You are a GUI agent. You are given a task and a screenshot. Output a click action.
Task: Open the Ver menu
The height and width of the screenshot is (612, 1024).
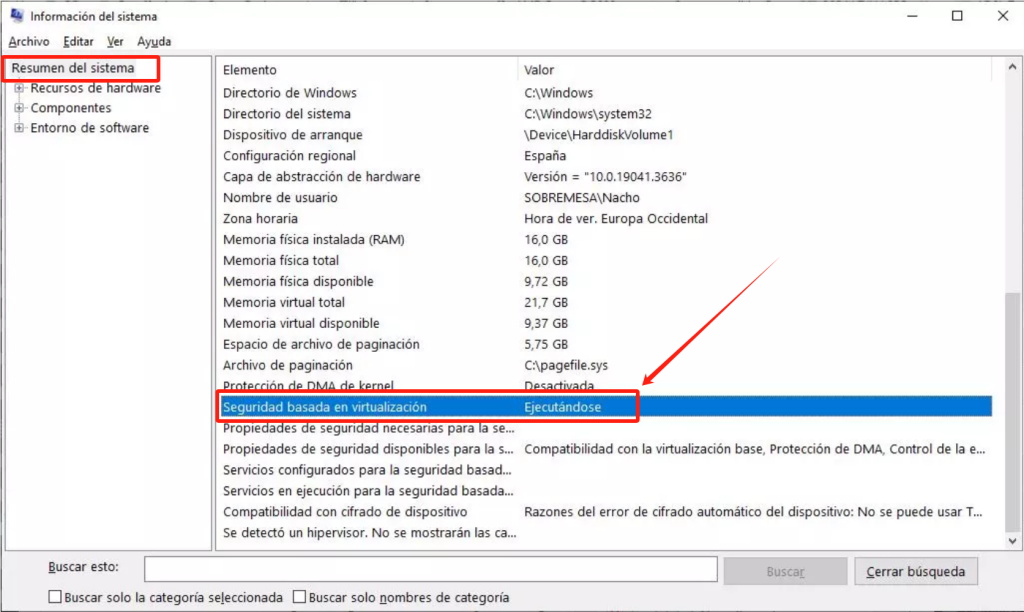coord(114,41)
